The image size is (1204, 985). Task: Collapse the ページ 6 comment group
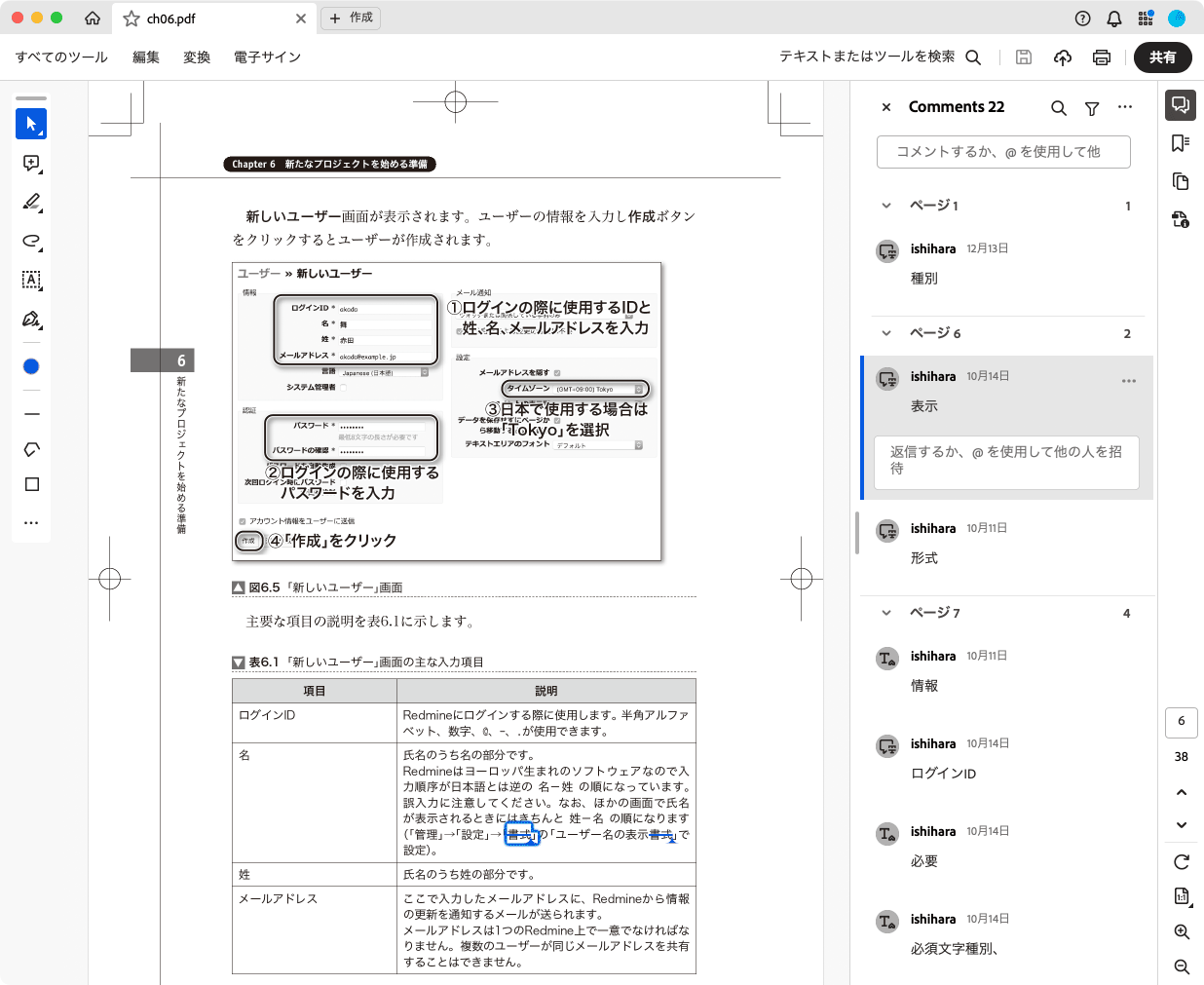point(886,333)
